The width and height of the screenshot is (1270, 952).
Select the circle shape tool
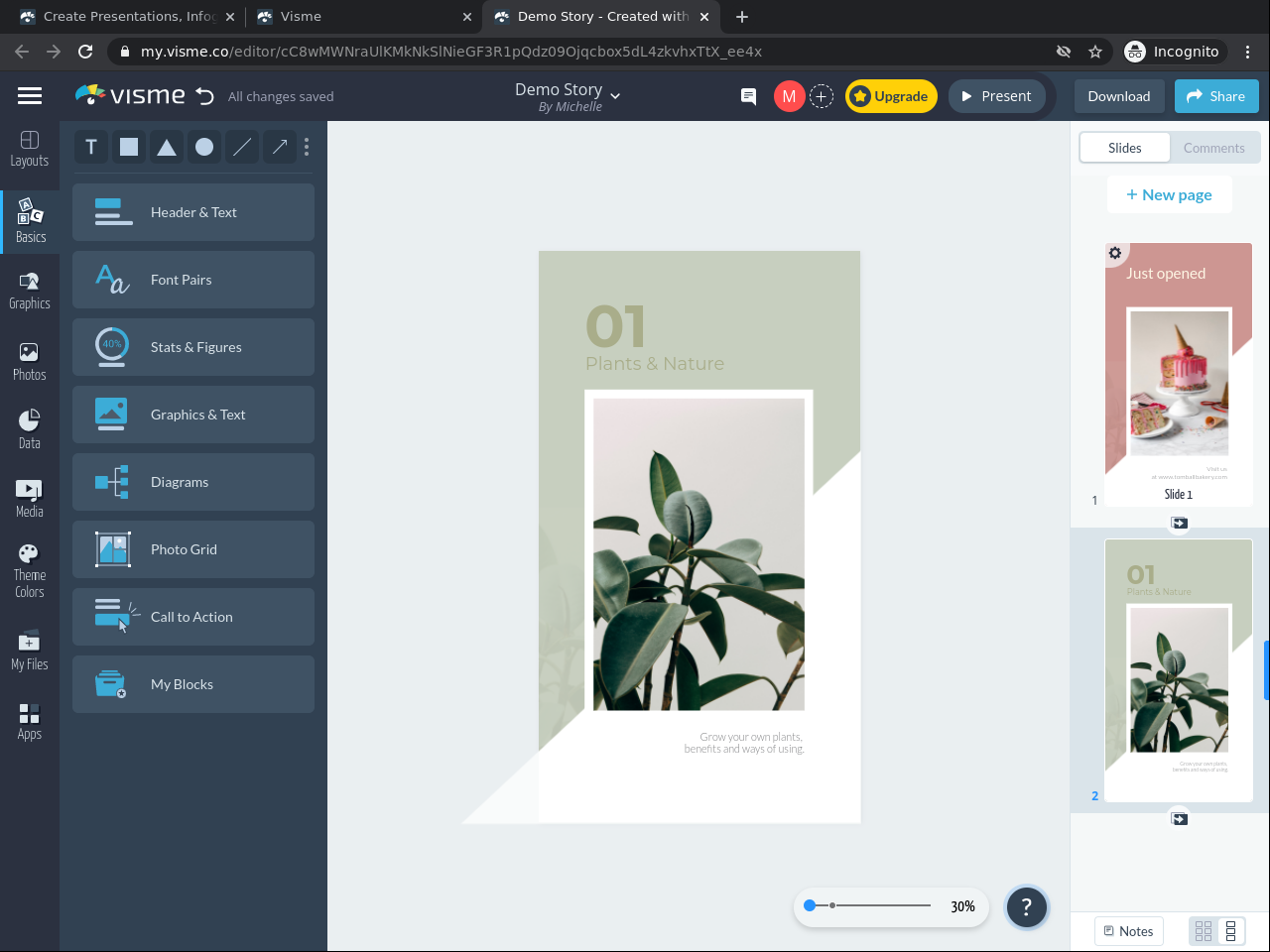[x=204, y=147]
